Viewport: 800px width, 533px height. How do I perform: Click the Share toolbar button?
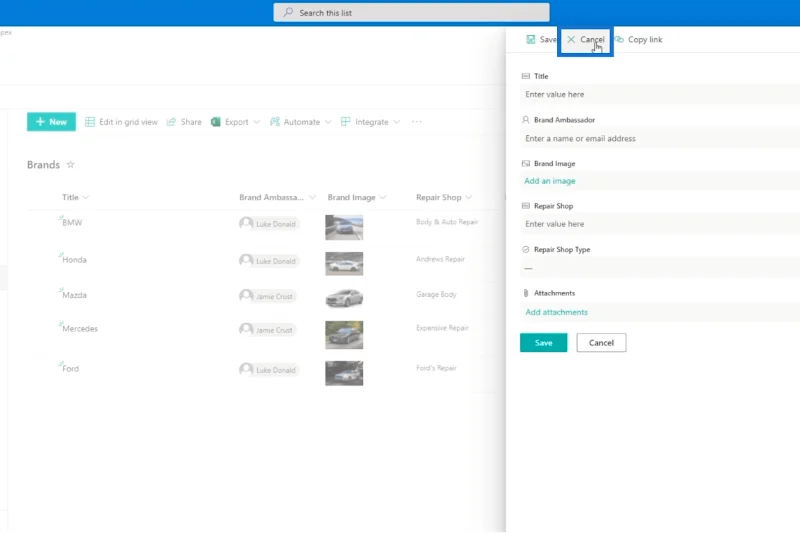184,122
